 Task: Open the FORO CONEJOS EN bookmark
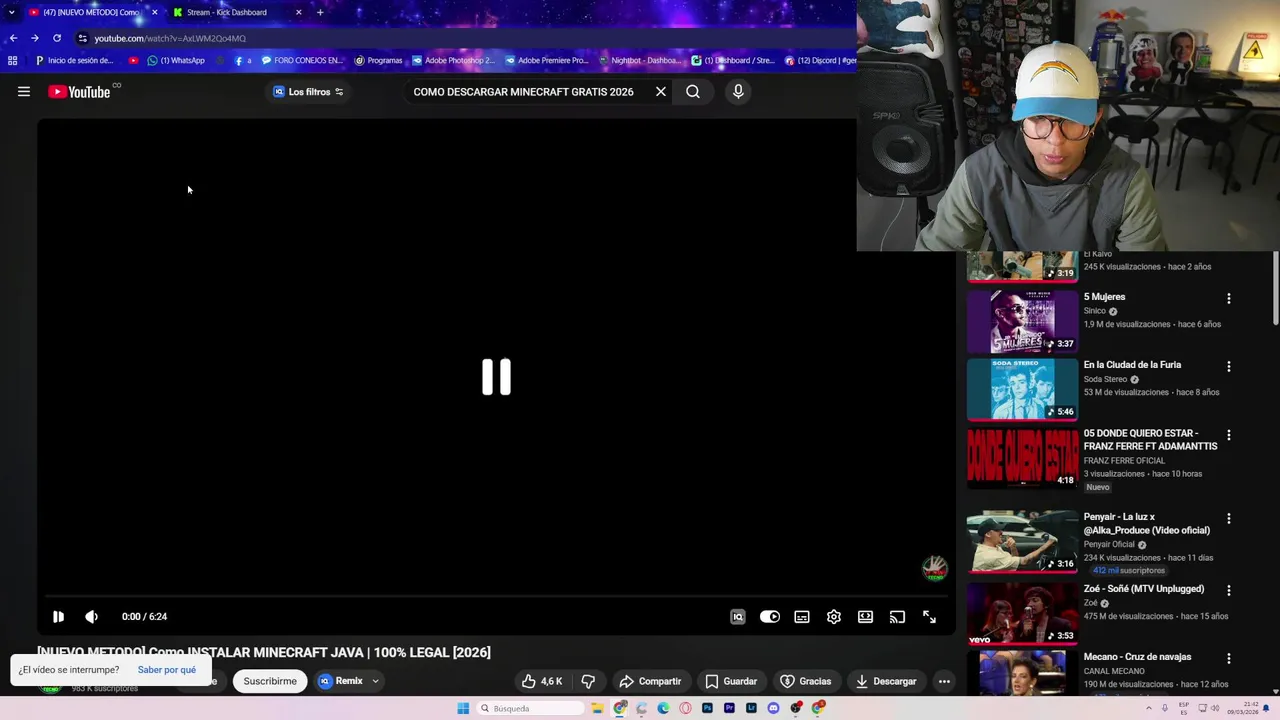[302, 60]
